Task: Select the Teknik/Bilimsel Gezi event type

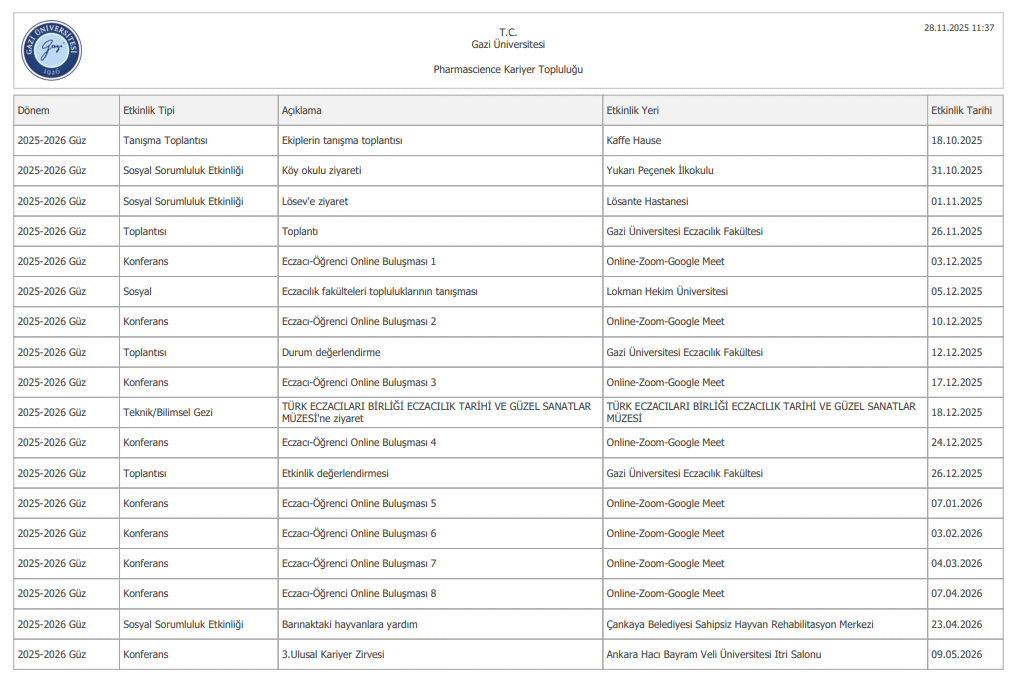Action: click(168, 412)
